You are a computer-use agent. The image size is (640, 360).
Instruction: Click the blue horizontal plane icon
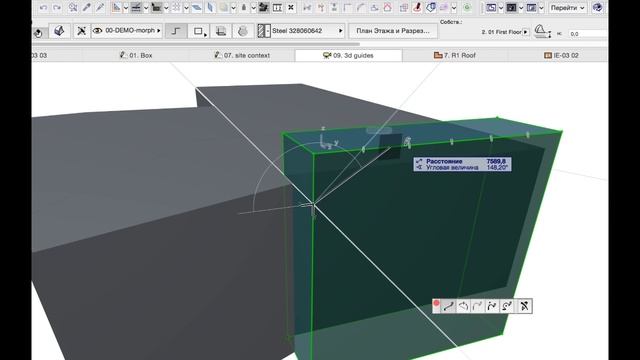coord(197,7)
